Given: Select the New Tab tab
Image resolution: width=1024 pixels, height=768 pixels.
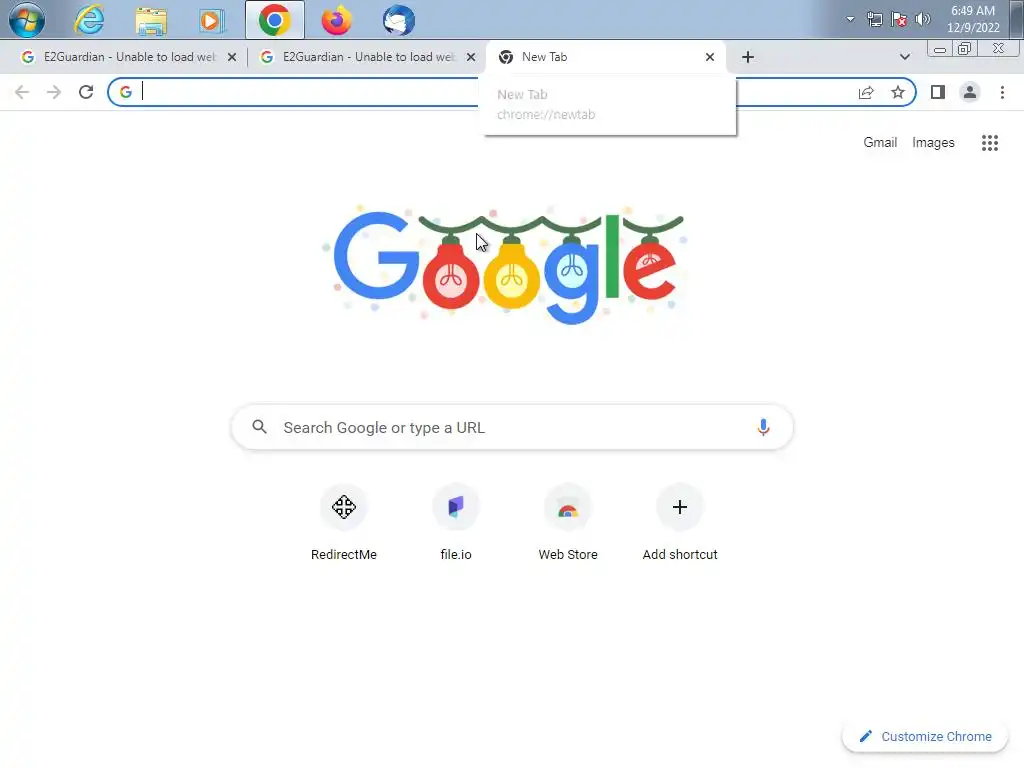Looking at the screenshot, I should [x=604, y=57].
